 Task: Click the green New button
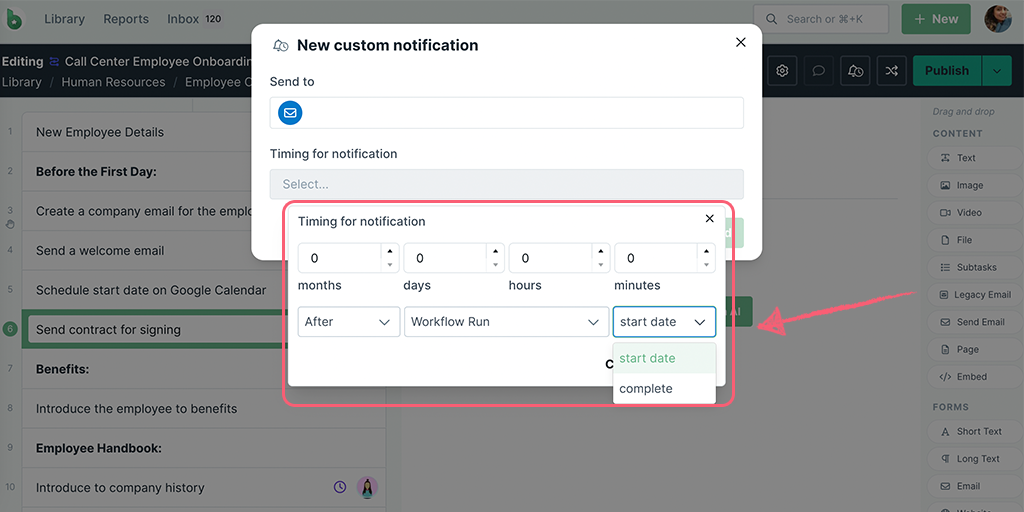[935, 19]
